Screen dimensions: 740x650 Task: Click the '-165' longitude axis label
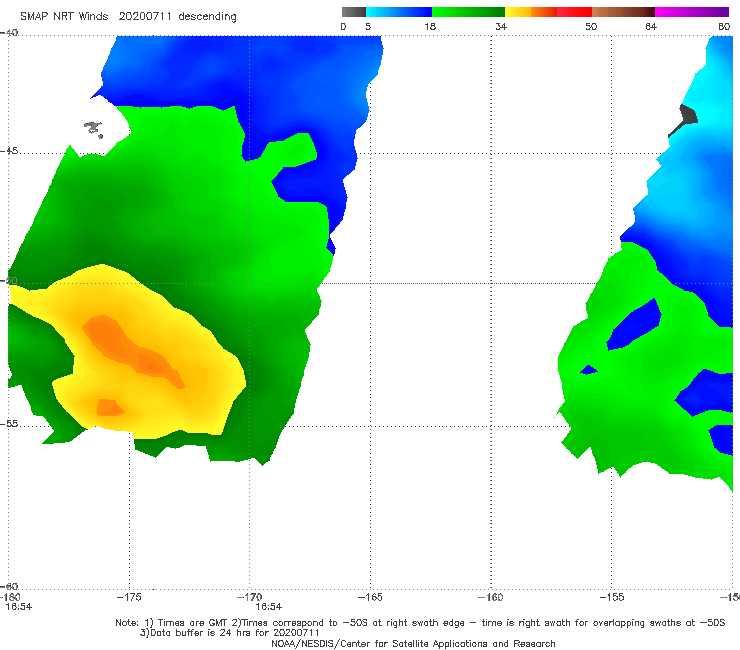(x=370, y=597)
